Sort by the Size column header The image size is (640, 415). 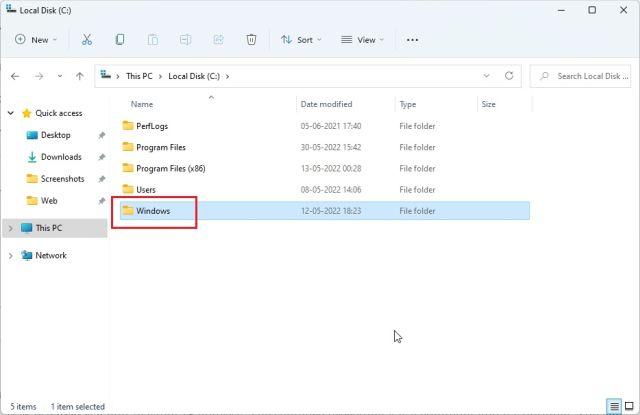488,104
